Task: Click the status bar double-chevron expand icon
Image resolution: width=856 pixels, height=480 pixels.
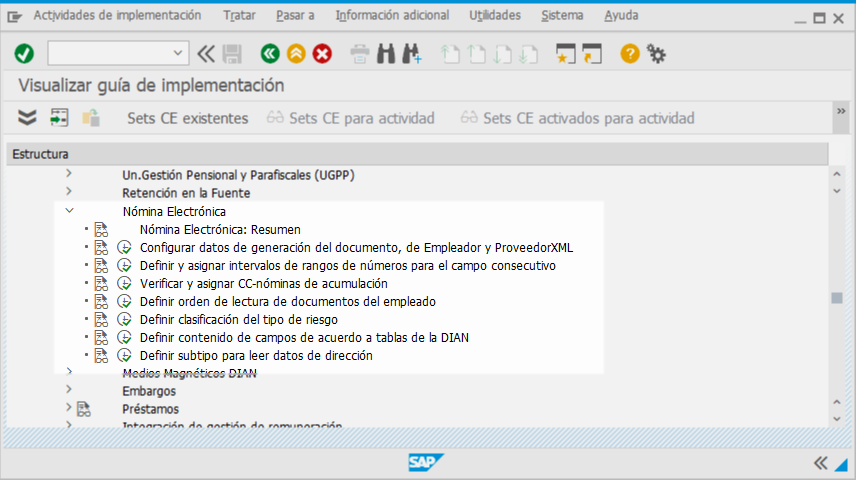Action: click(x=821, y=463)
